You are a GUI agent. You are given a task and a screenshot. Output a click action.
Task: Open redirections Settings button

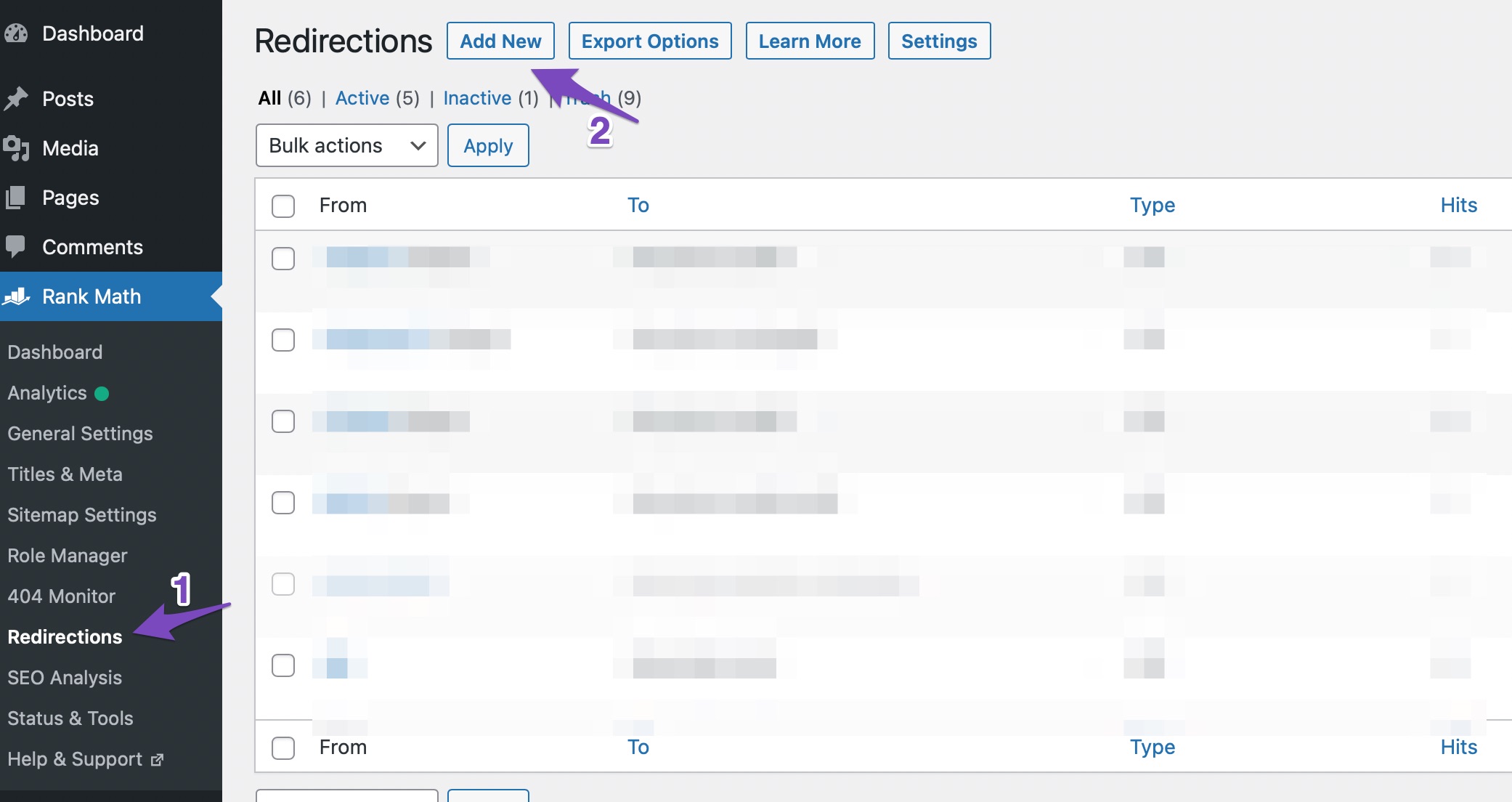(x=939, y=41)
